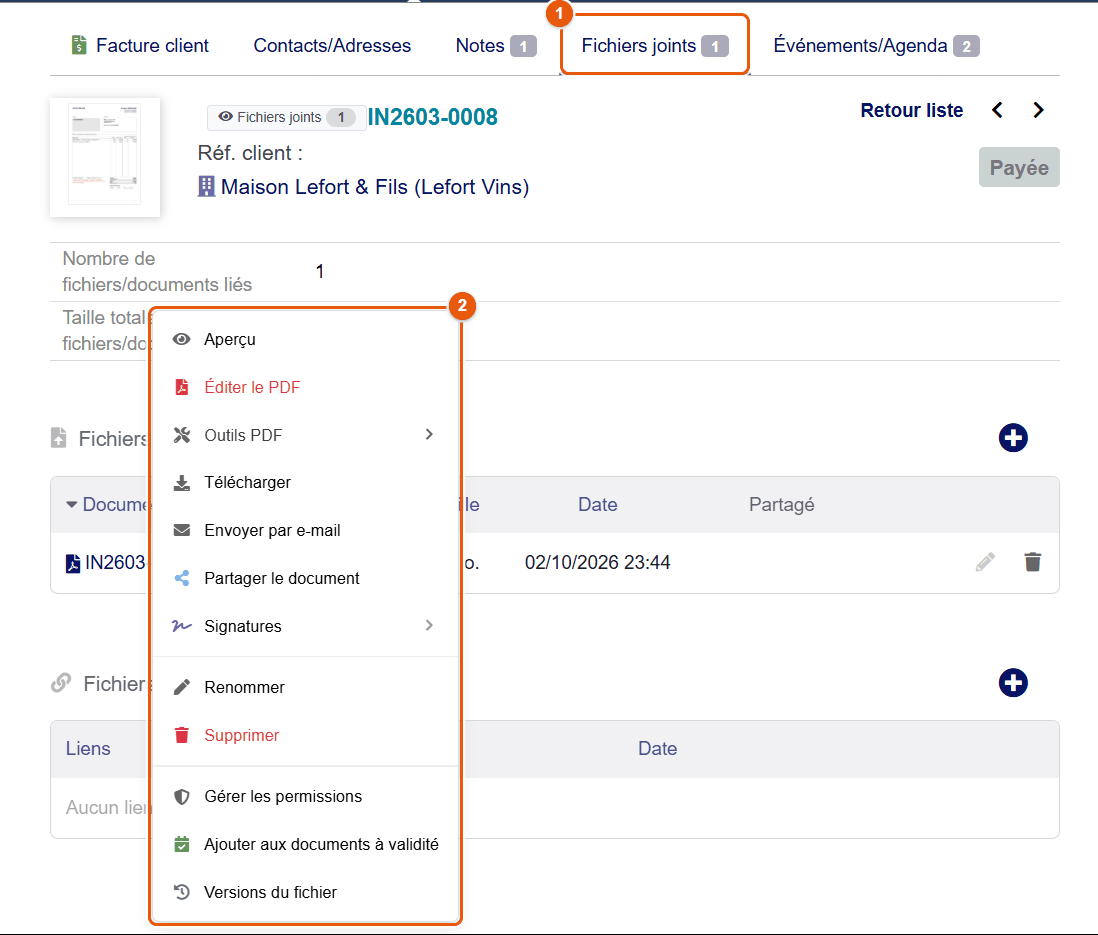Click the Date header in links table
The height and width of the screenshot is (935, 1098).
[657, 748]
